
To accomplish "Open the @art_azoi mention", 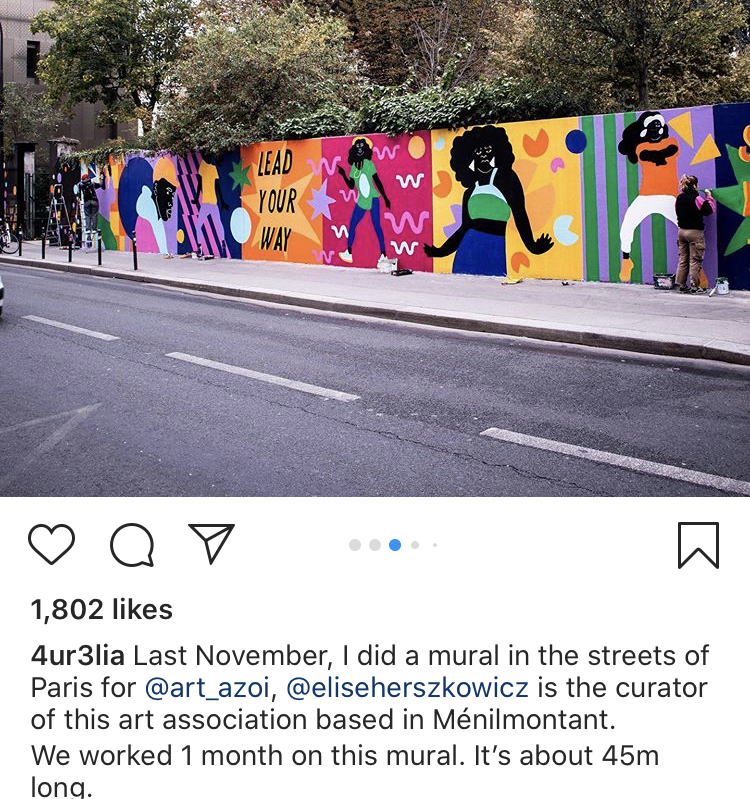I will (x=207, y=688).
